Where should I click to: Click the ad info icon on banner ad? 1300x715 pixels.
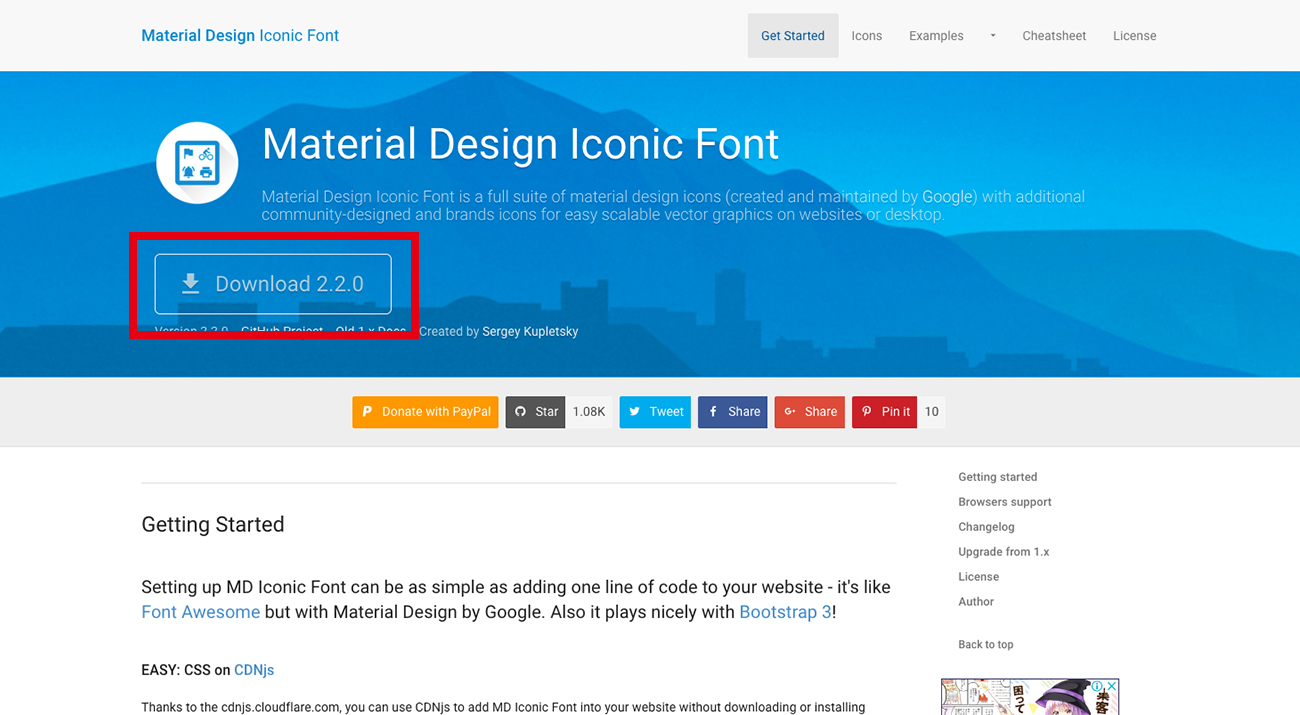[x=1098, y=687]
